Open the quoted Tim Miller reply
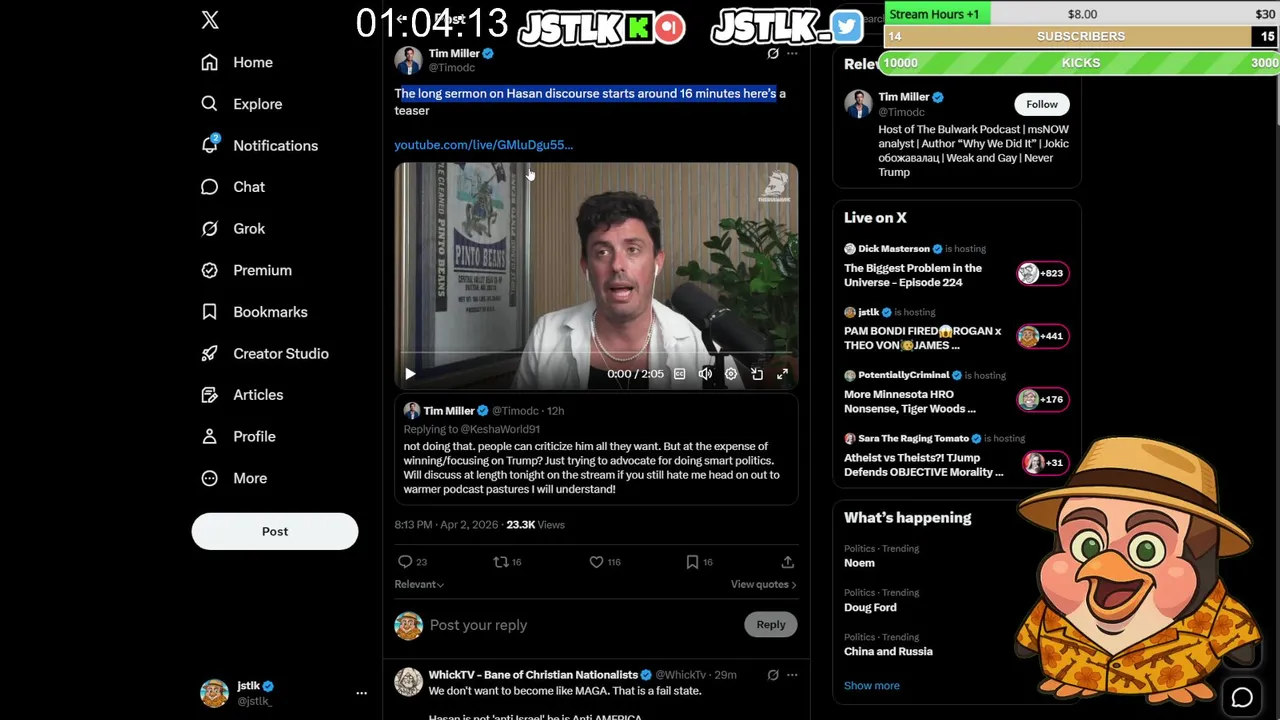 click(596, 450)
